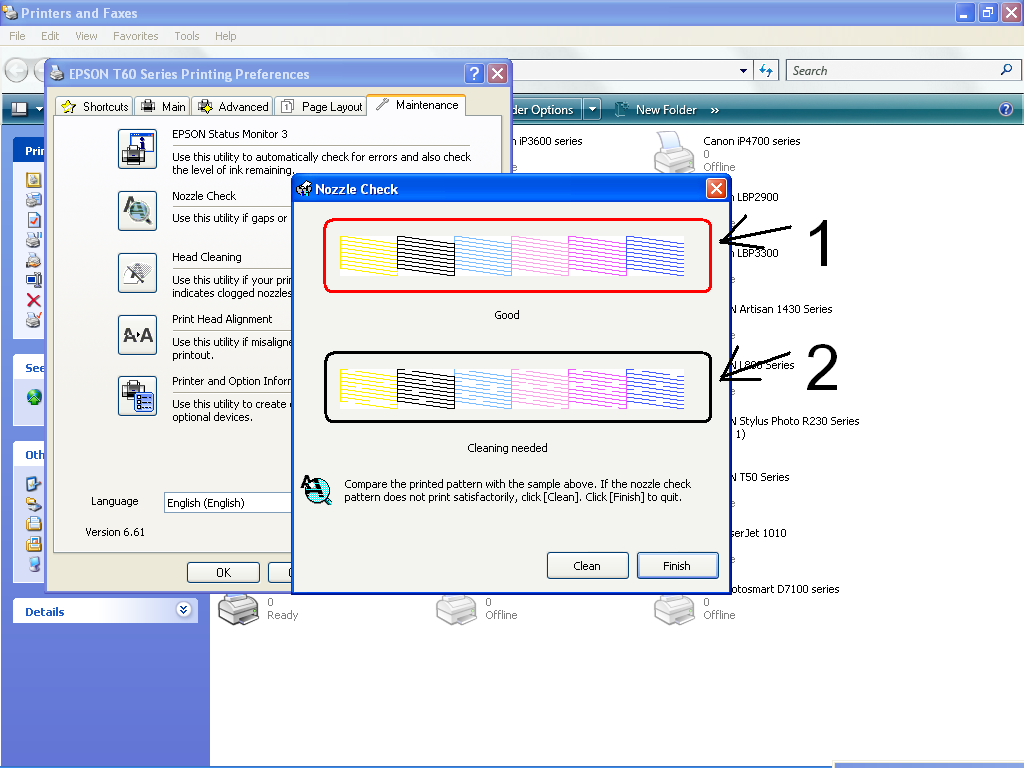Open the View menu
This screenshot has height=768, width=1024.
(x=86, y=36)
